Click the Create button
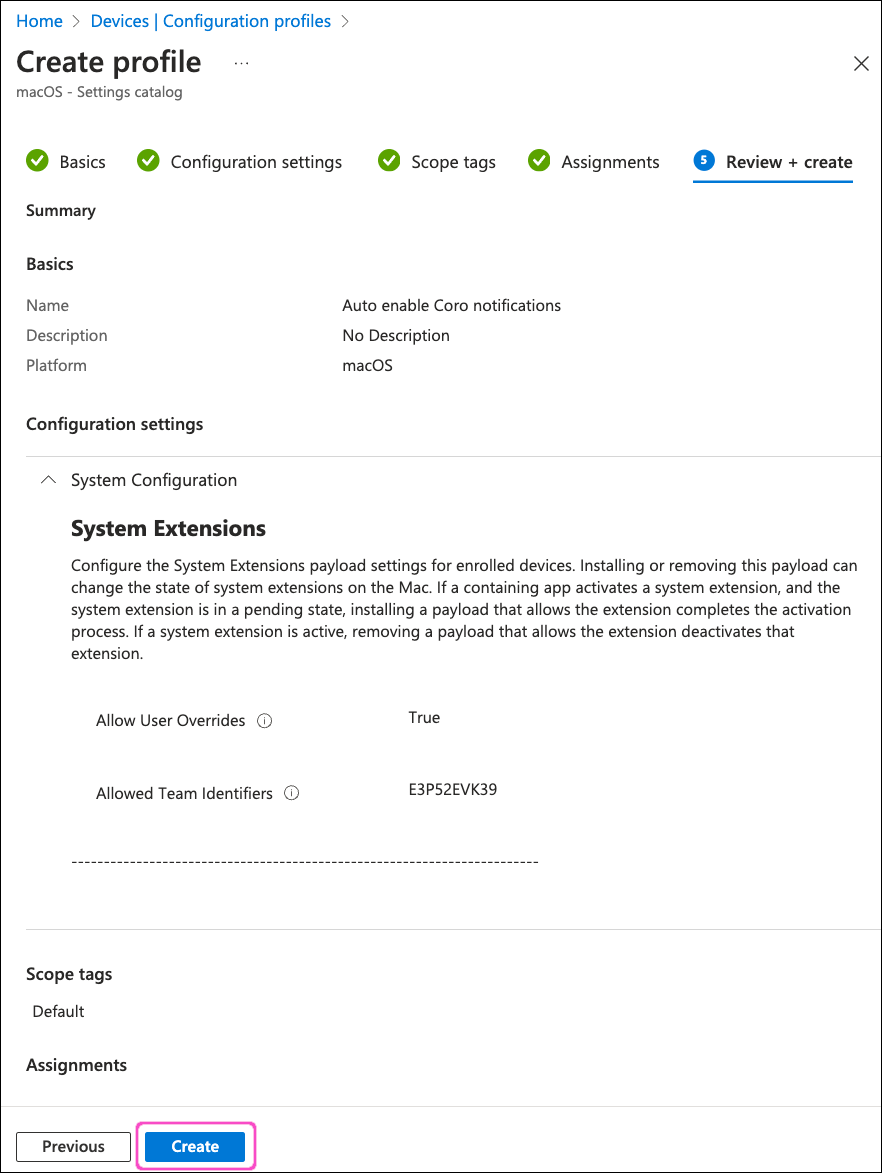This screenshot has height=1173, width=882. click(195, 1146)
